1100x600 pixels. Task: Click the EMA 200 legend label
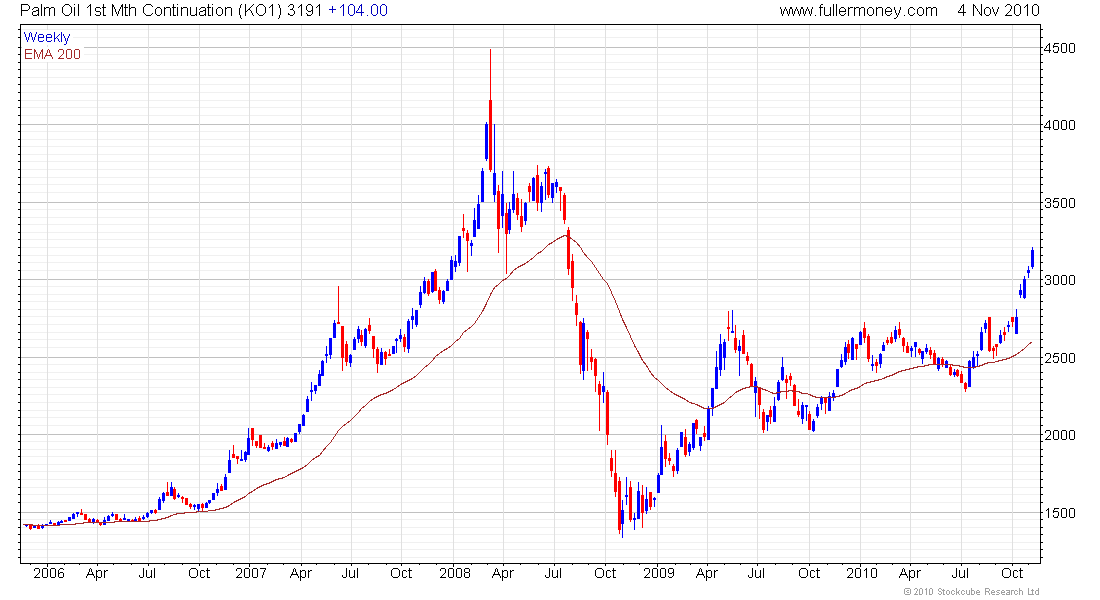click(x=52, y=54)
